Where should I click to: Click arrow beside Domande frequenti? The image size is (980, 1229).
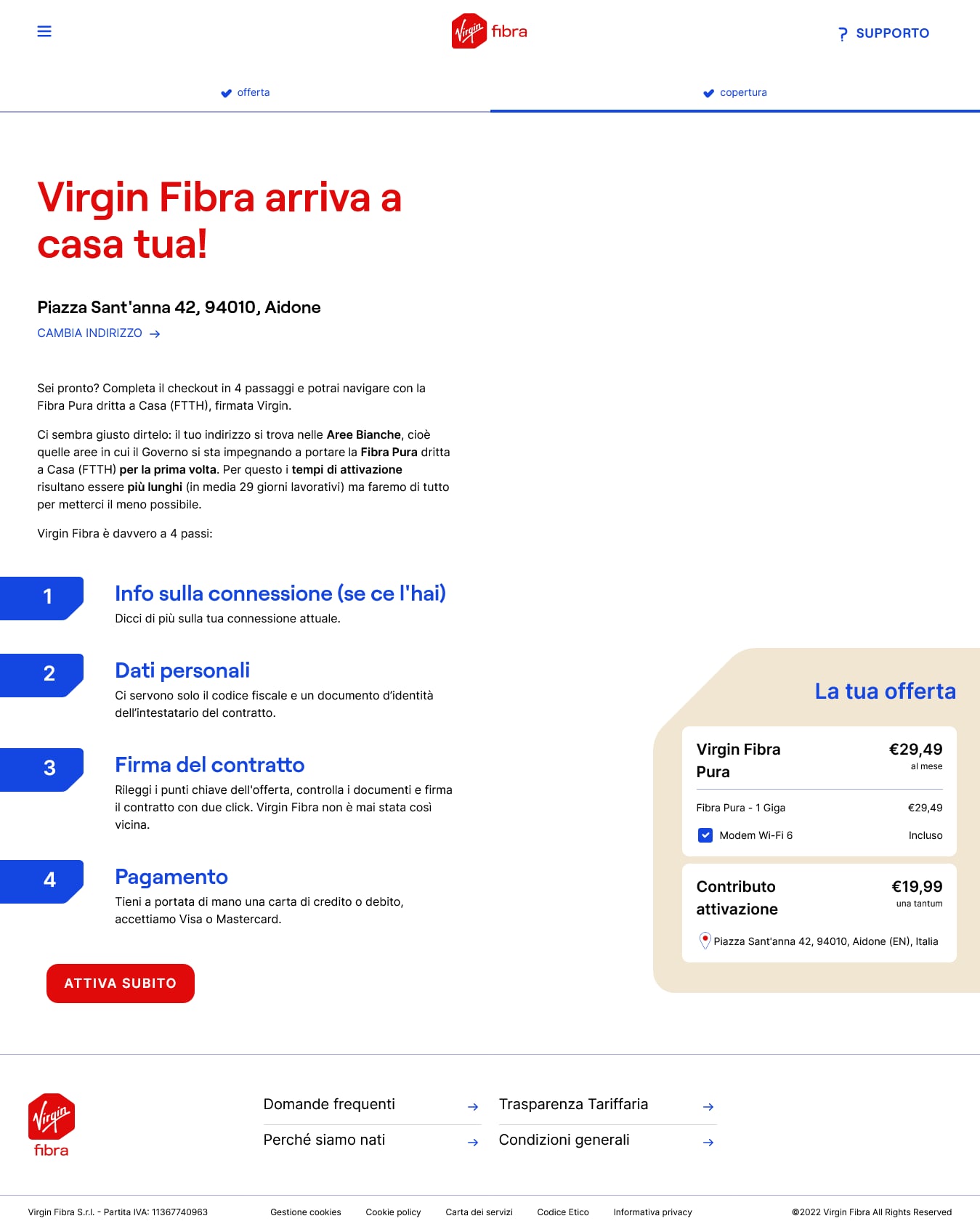473,1107
